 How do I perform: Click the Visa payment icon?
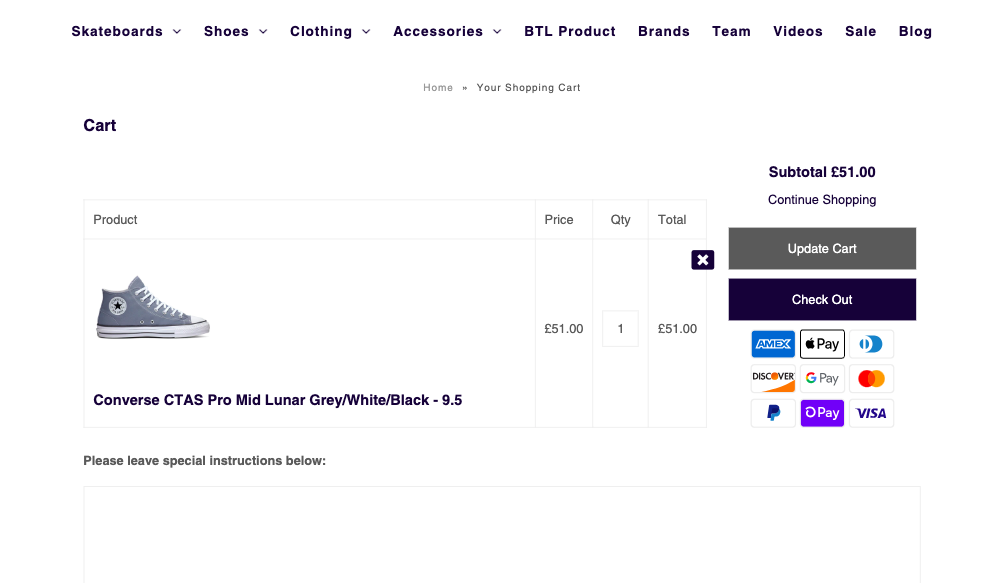click(871, 413)
